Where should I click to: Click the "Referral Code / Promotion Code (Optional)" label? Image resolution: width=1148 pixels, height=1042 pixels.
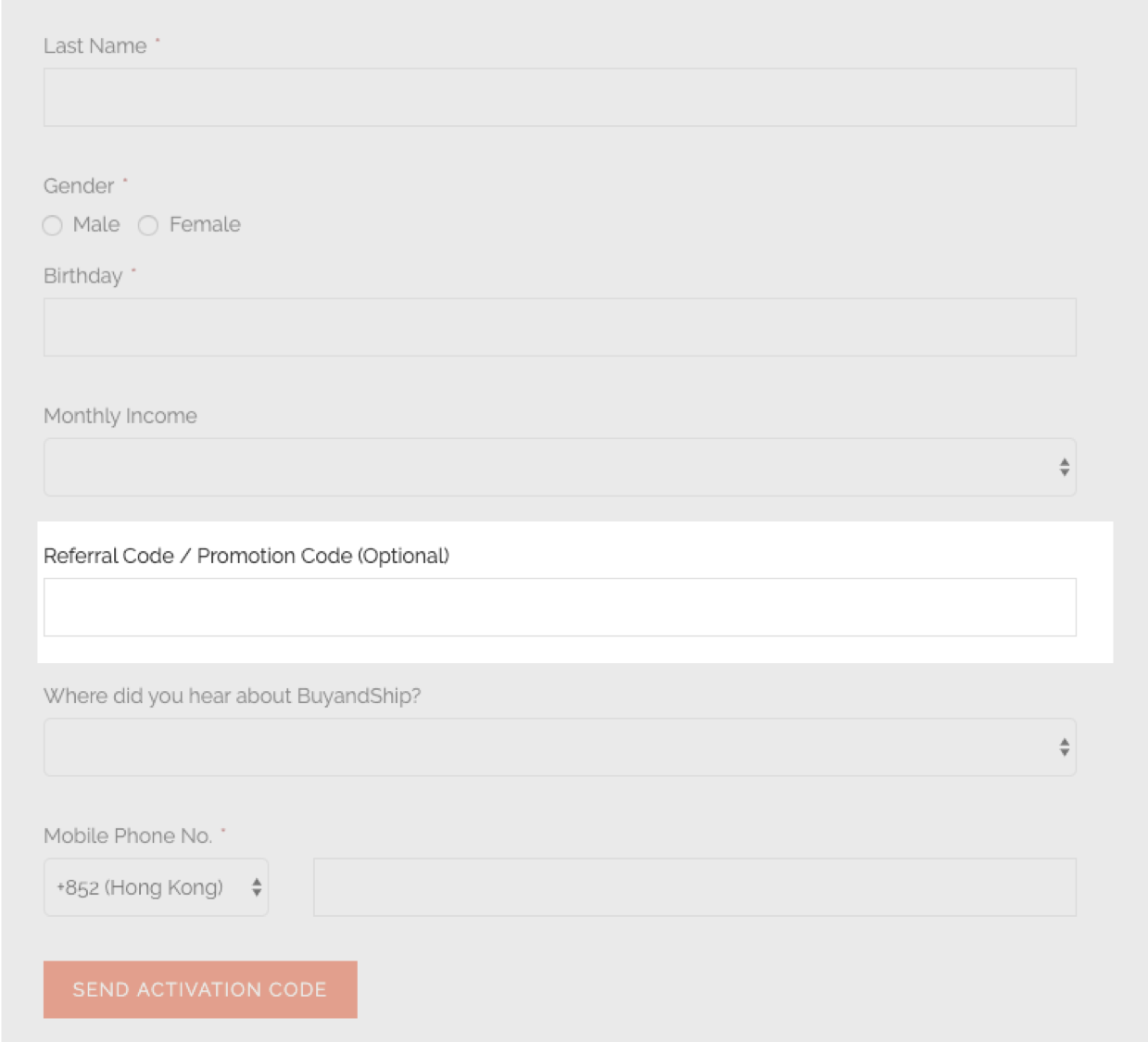[x=246, y=556]
